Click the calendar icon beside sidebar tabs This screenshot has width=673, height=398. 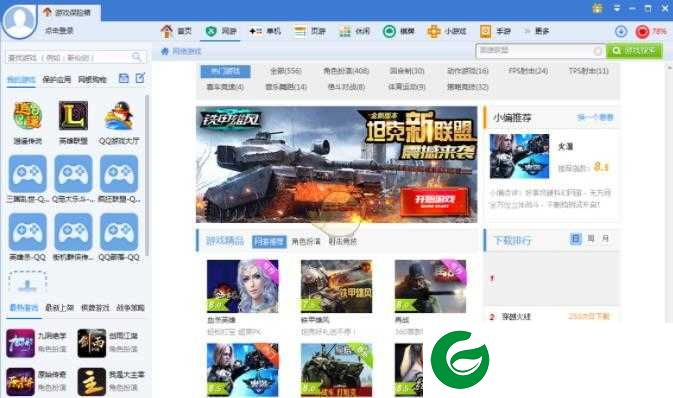[124, 78]
